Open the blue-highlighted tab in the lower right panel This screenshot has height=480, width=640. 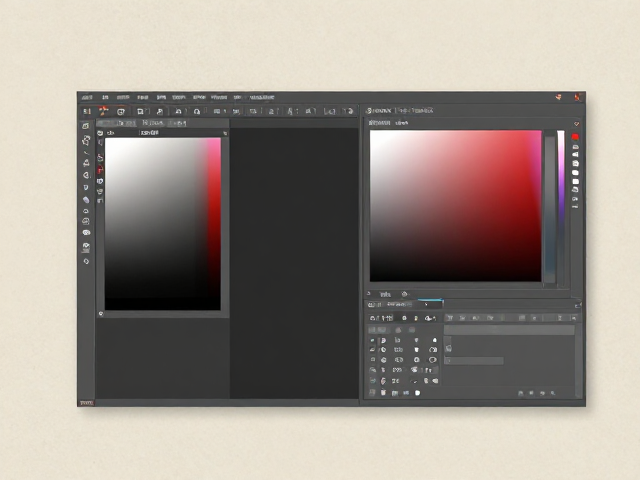tap(430, 304)
